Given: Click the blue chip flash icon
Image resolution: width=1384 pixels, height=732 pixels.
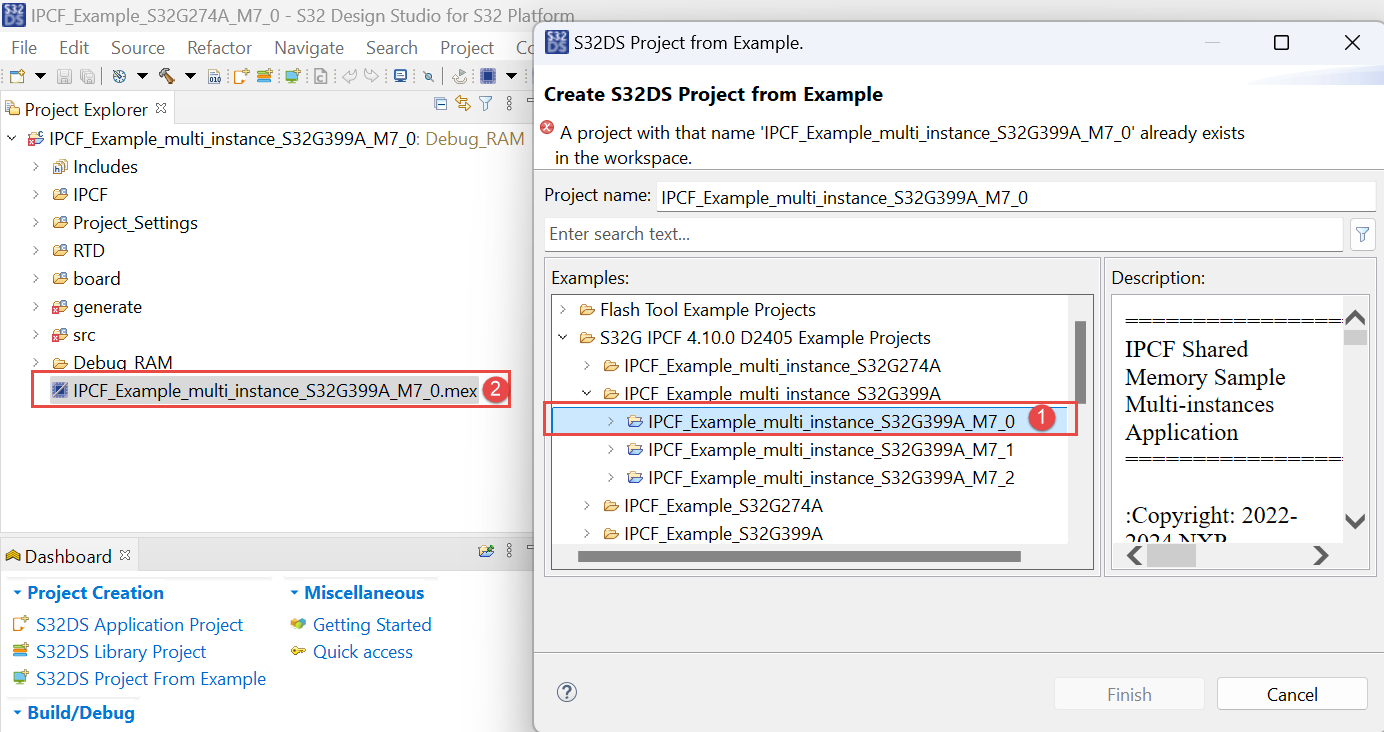Looking at the screenshot, I should (x=488, y=76).
